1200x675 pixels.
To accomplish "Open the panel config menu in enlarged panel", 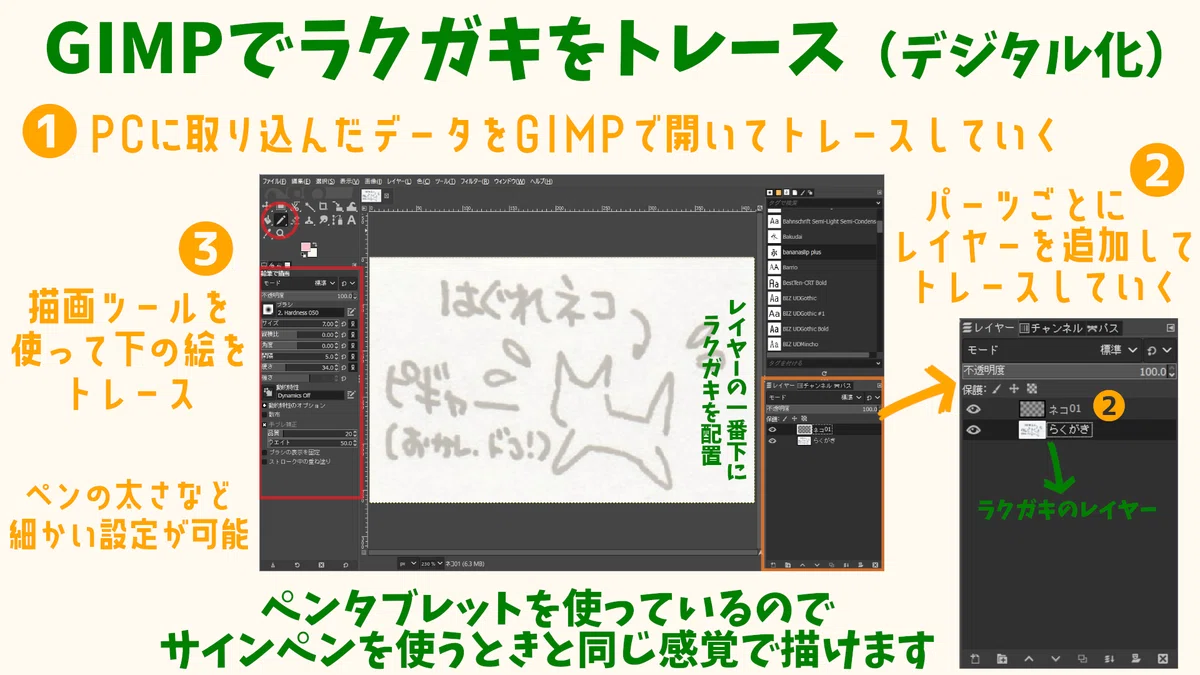I will [1170, 328].
